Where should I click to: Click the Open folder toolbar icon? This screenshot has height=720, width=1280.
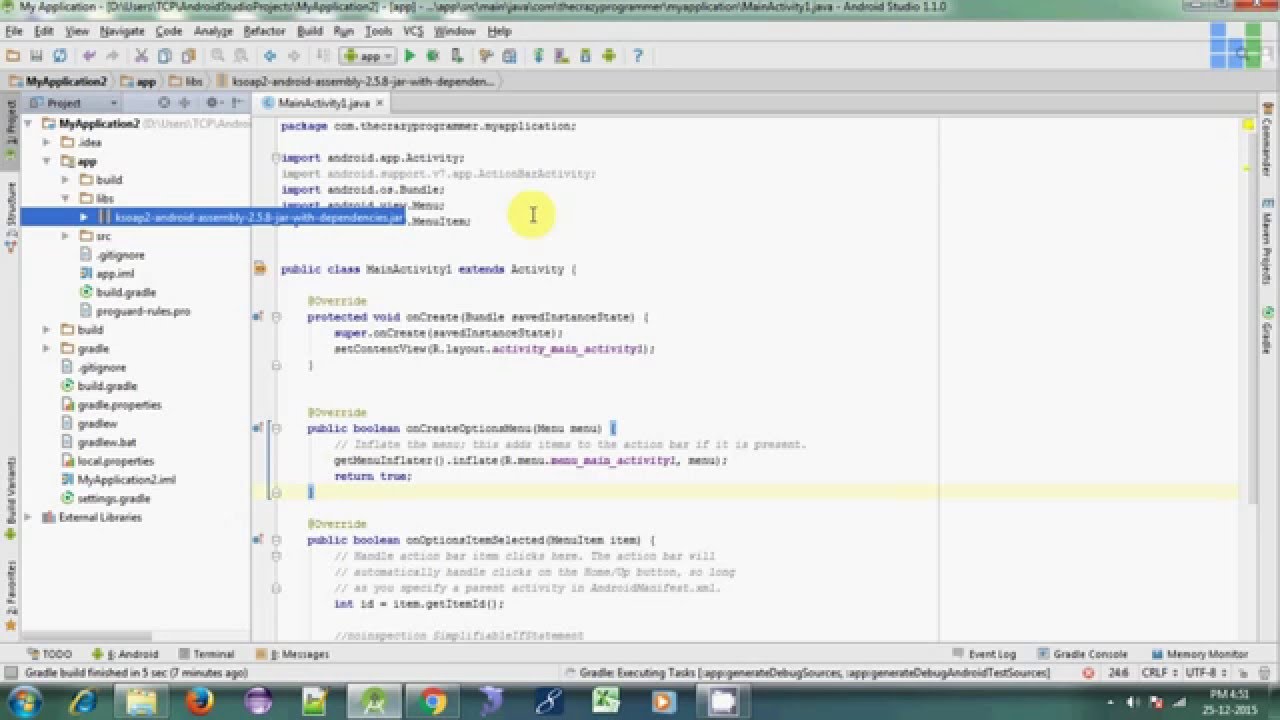[14, 56]
